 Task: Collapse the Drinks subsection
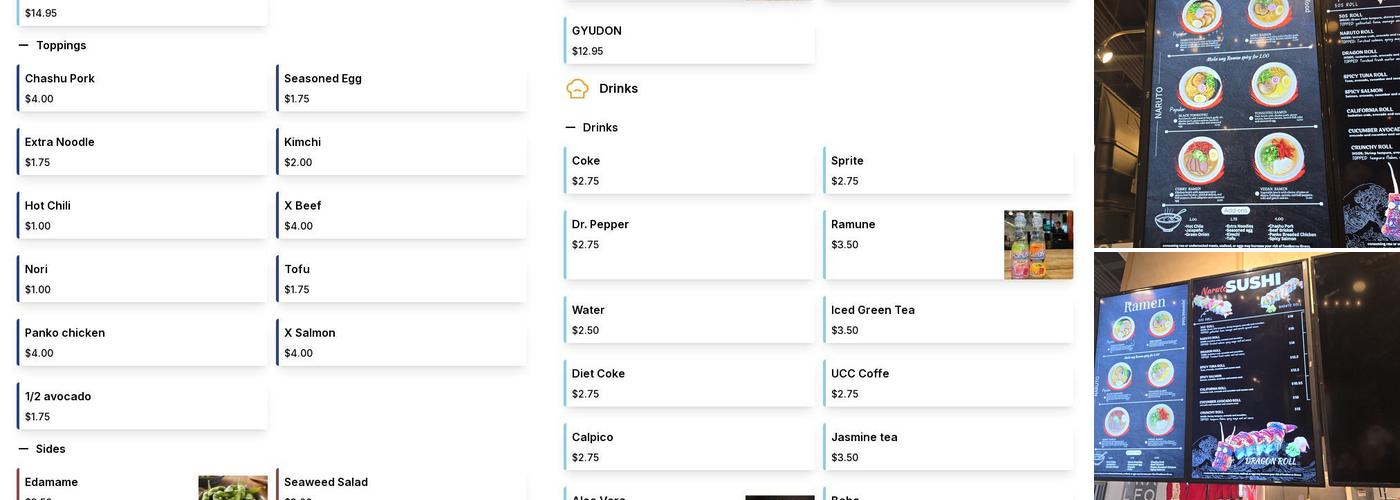(x=571, y=128)
